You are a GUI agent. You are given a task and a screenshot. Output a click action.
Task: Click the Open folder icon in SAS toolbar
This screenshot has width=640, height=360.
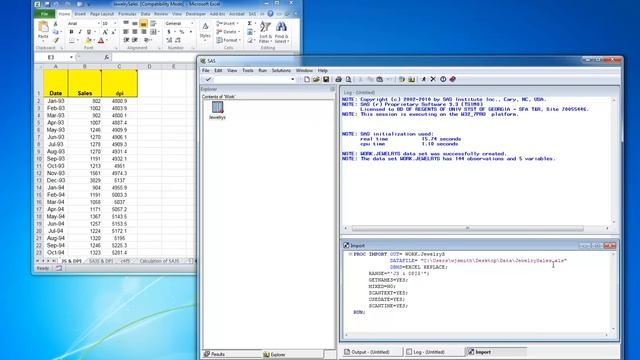pyautogui.click(x=316, y=79)
